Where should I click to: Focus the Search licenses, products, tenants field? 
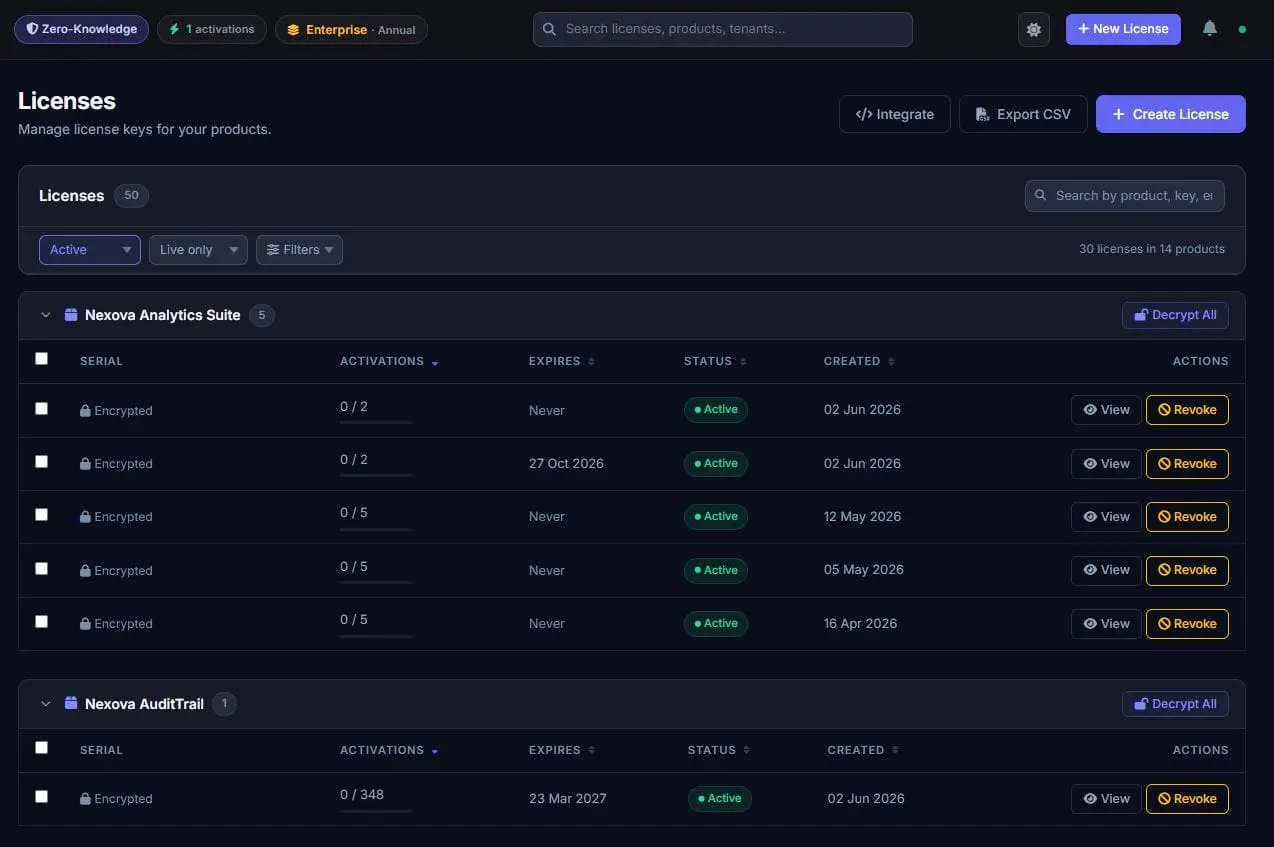pyautogui.click(x=723, y=30)
